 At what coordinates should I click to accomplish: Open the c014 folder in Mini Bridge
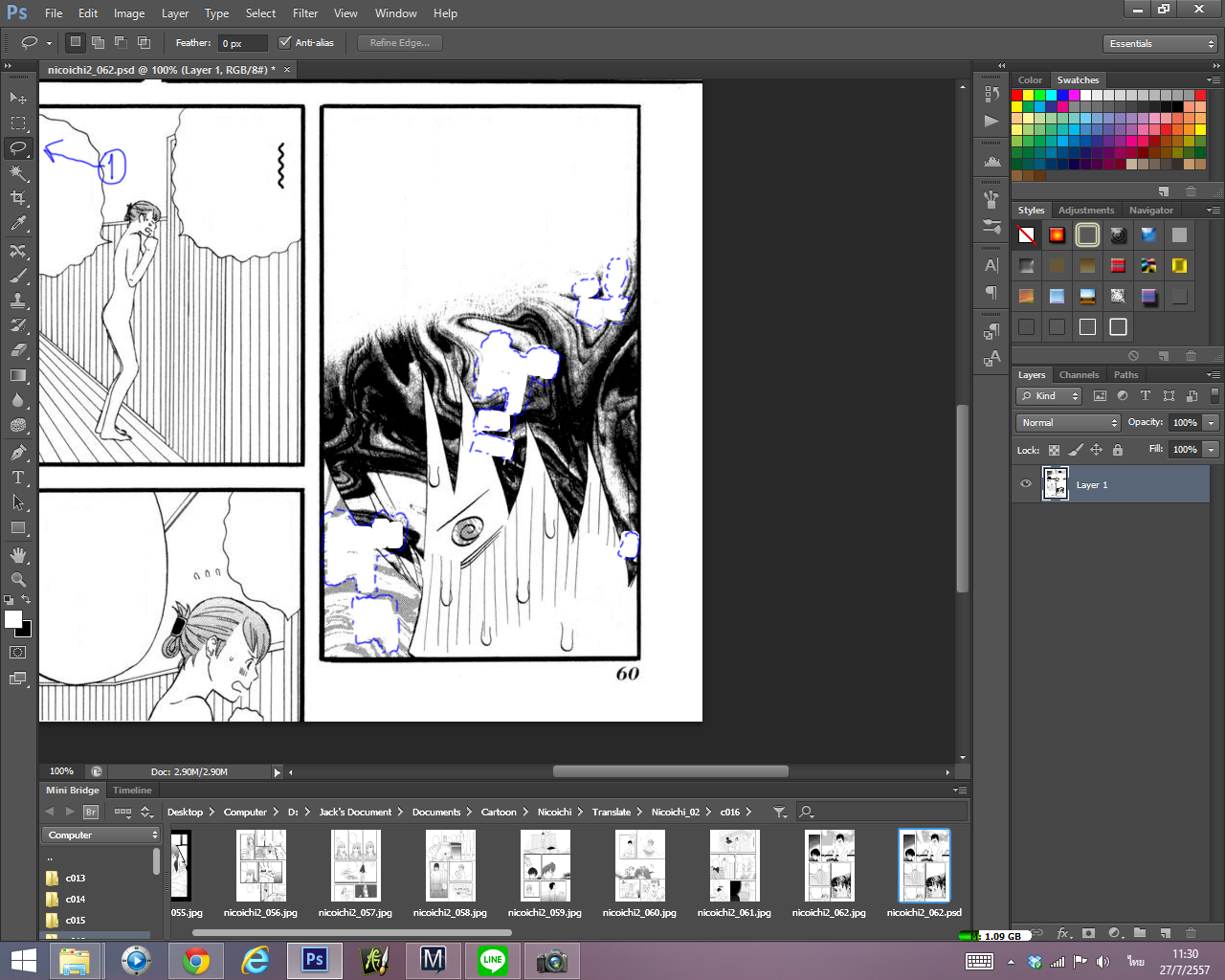coord(76,899)
